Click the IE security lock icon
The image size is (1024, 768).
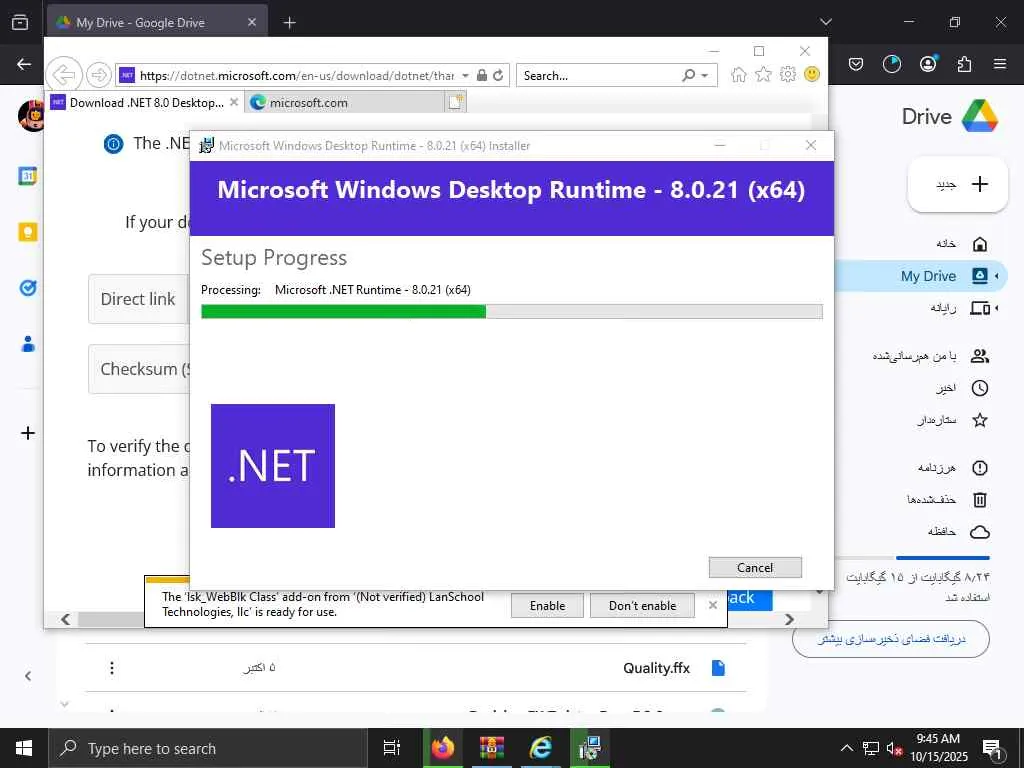[481, 76]
